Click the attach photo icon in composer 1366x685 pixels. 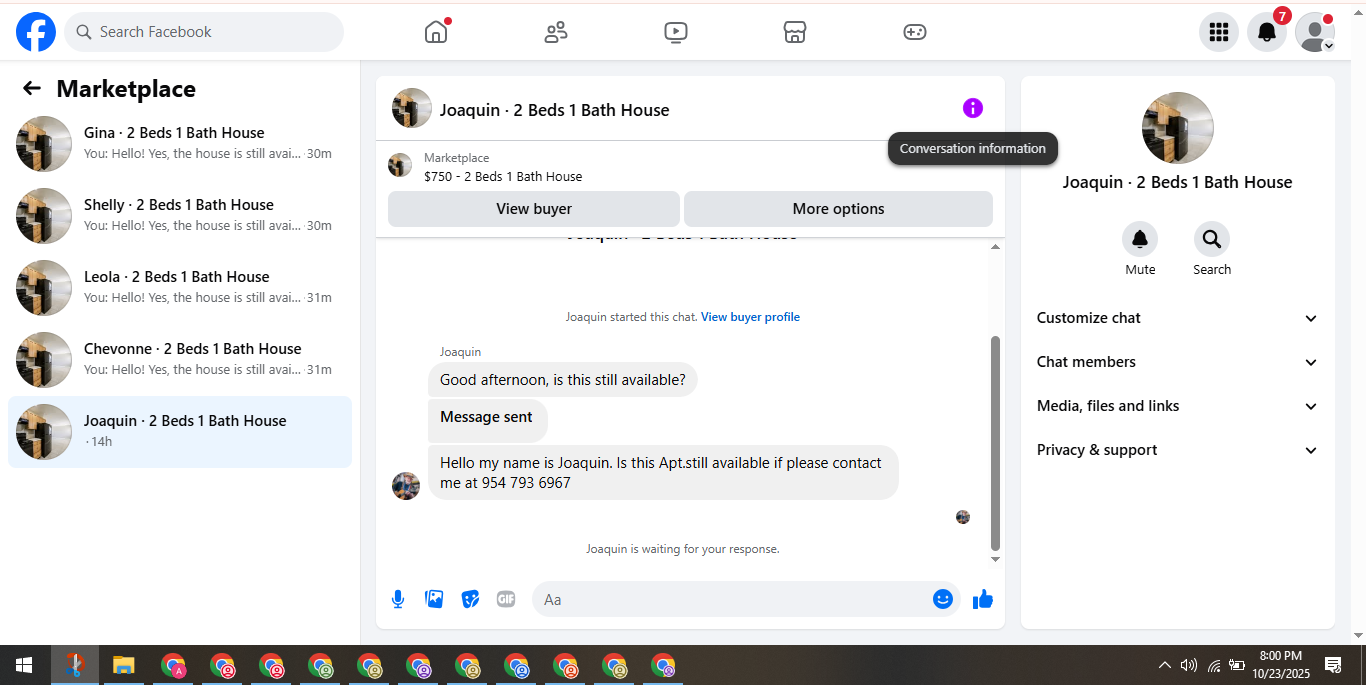(x=434, y=599)
